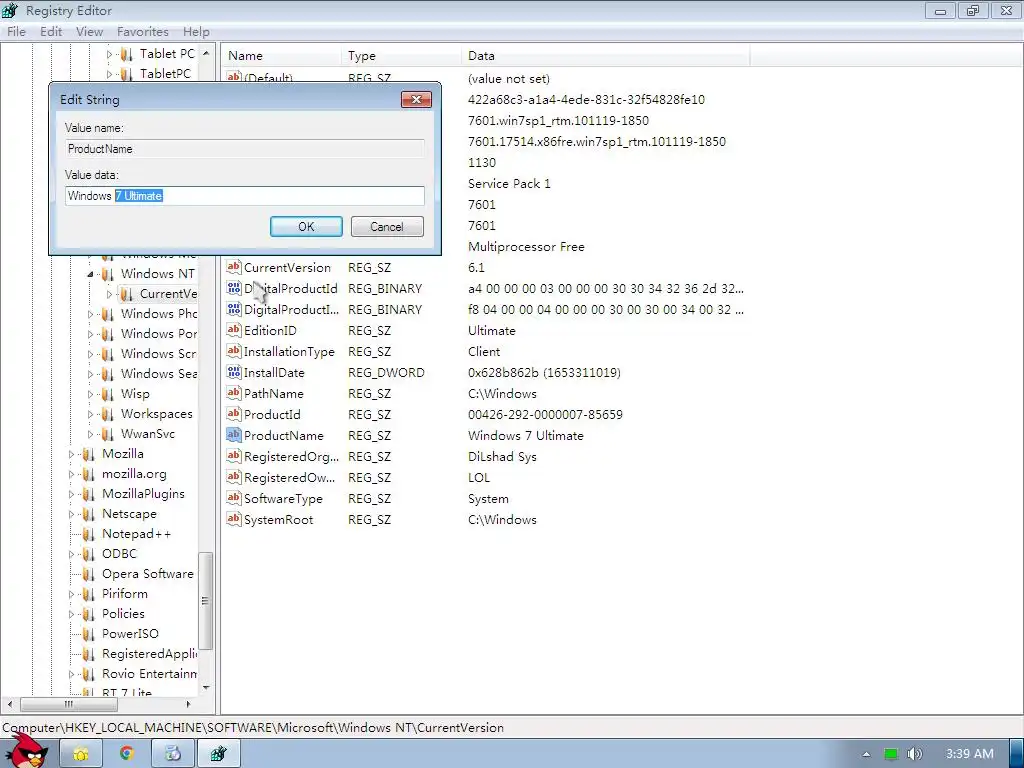
Task: Open the File menu
Action: [16, 31]
